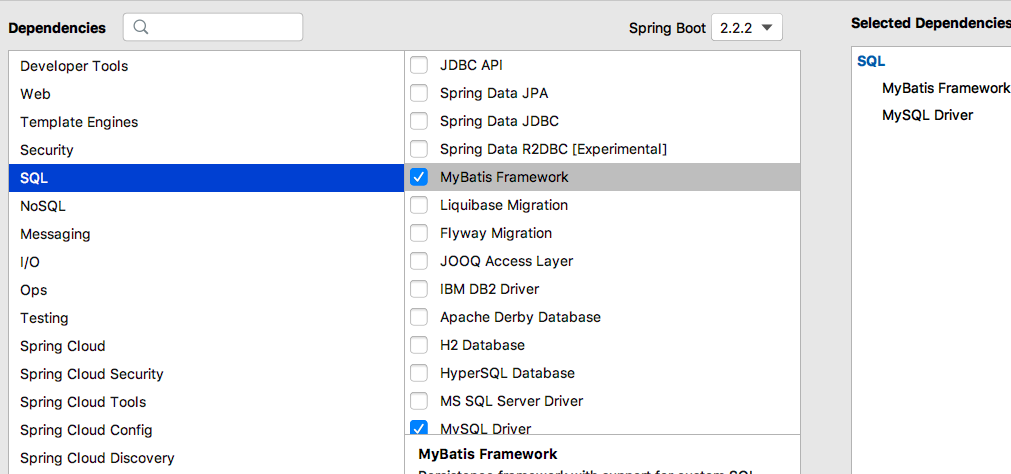Enable Flyway Migration dependency
Screen dimensions: 1011x474
[419, 233]
